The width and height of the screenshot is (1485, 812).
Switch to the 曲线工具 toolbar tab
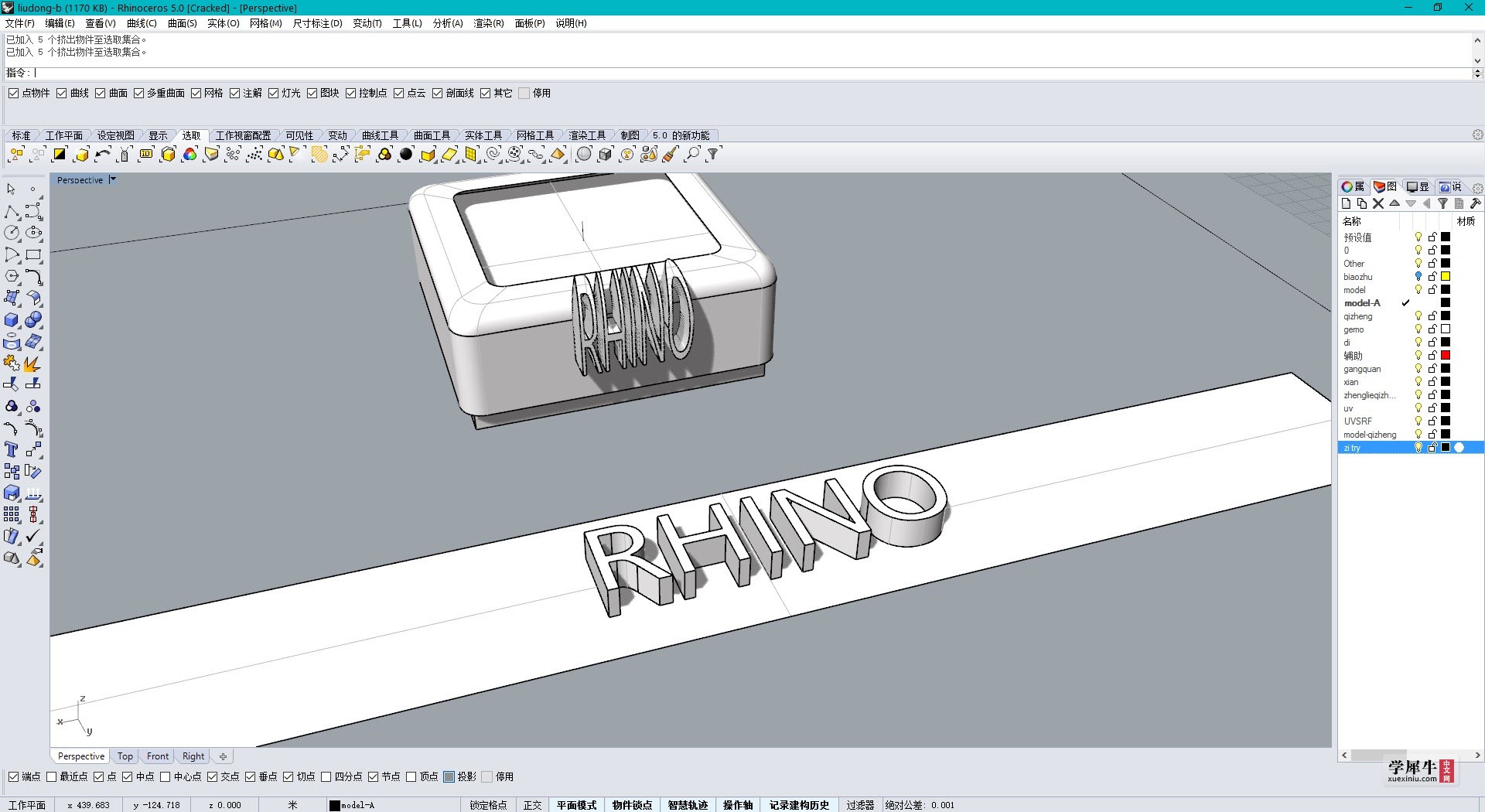[x=381, y=135]
